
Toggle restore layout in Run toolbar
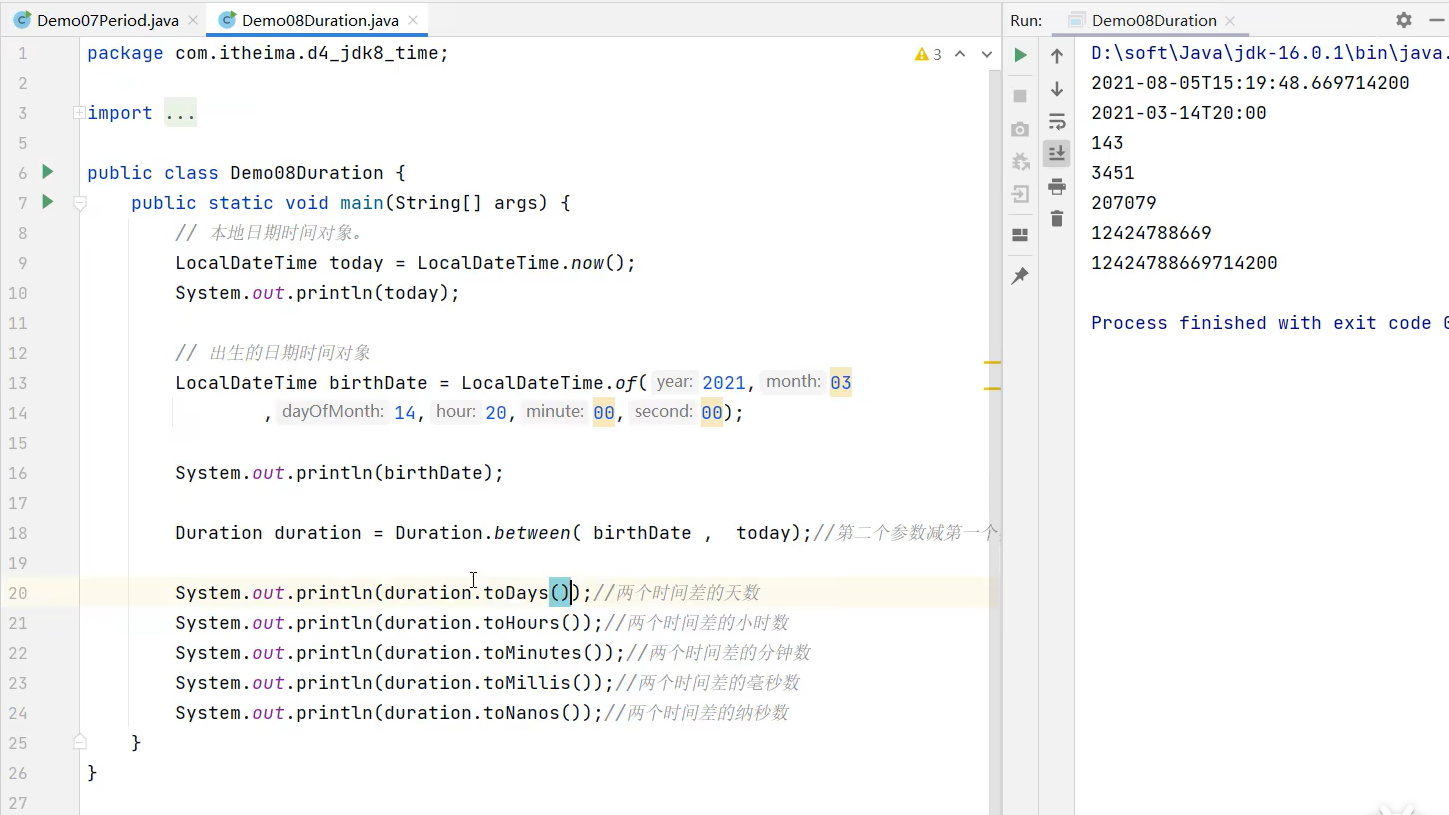[x=1020, y=234]
